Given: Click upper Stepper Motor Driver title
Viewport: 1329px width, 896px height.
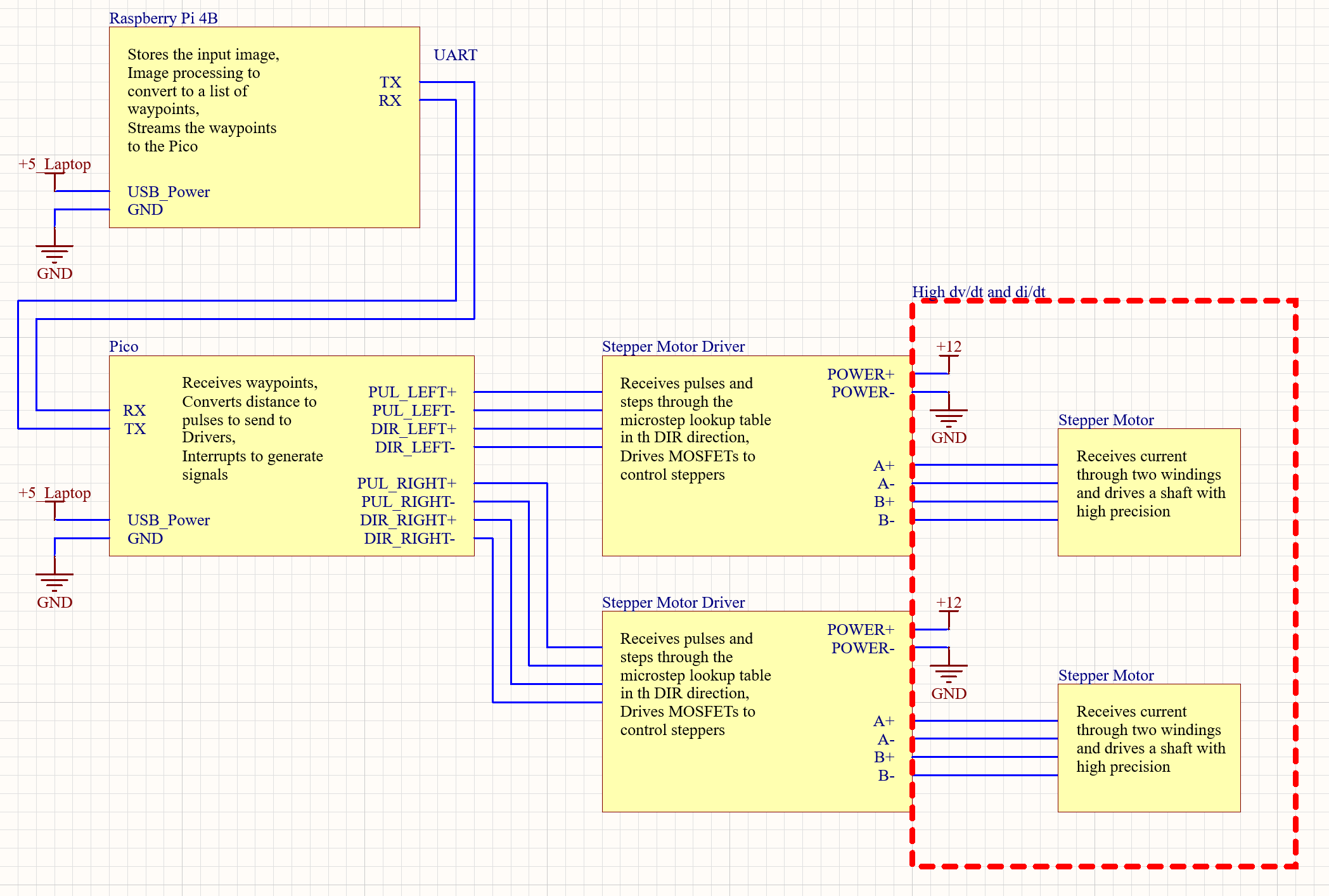Looking at the screenshot, I should (673, 347).
